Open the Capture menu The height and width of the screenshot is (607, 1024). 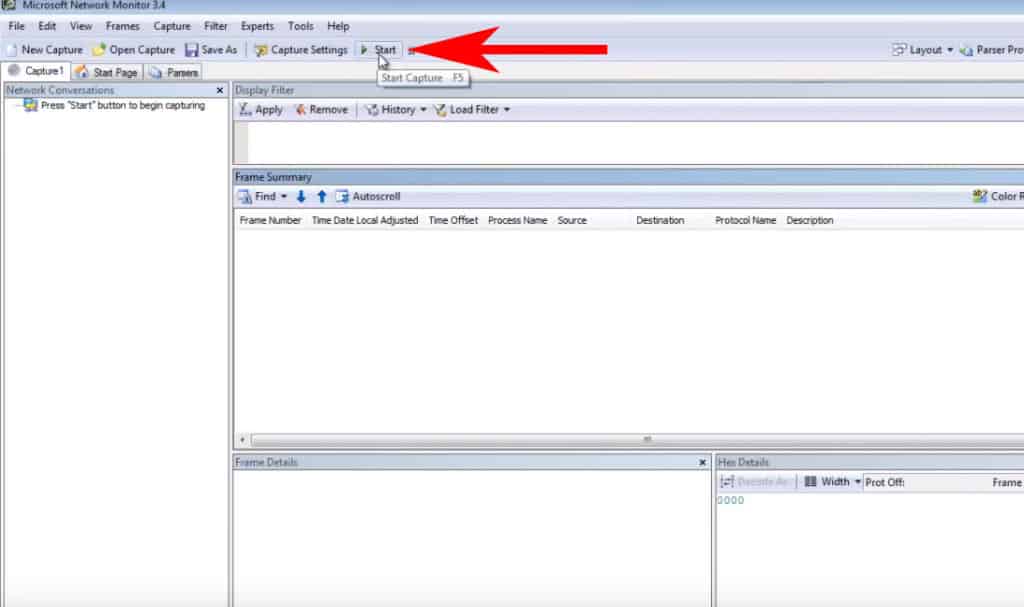pos(172,26)
